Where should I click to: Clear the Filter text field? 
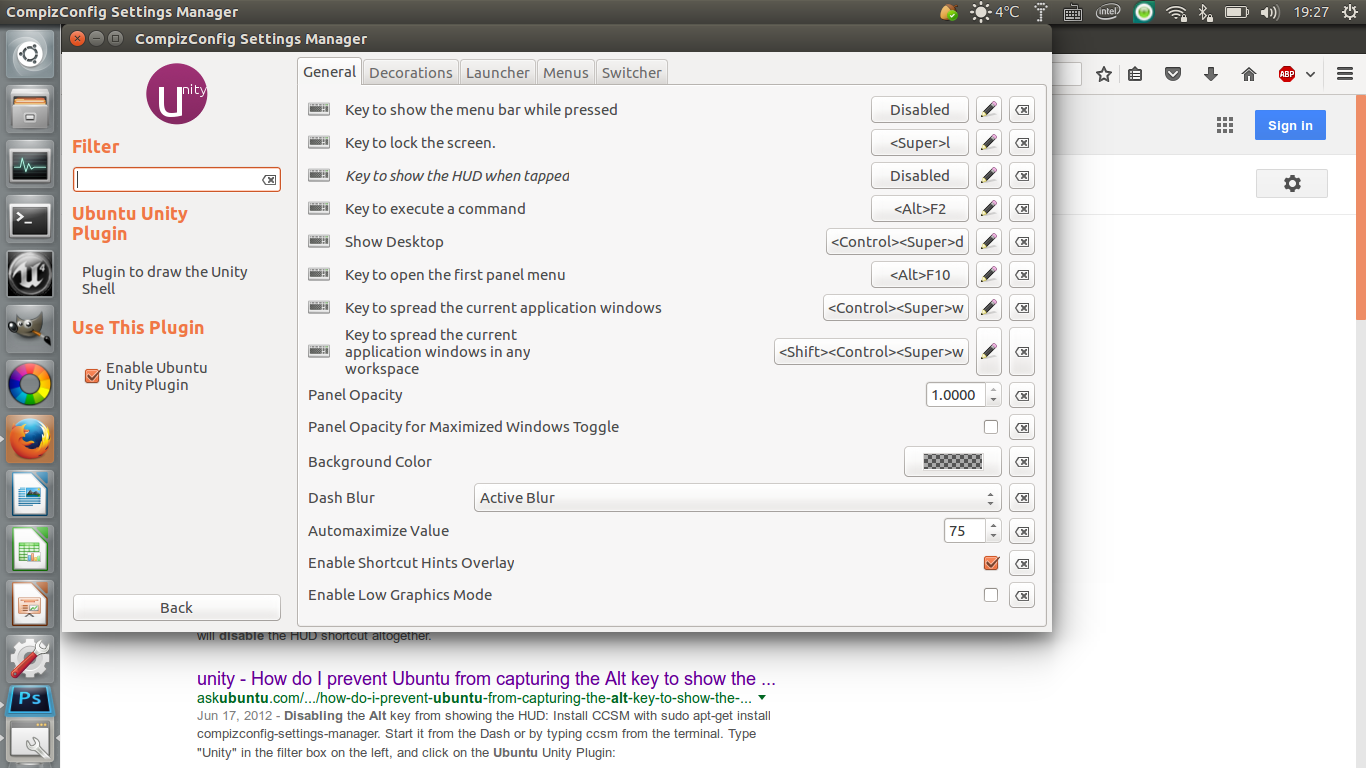click(269, 180)
